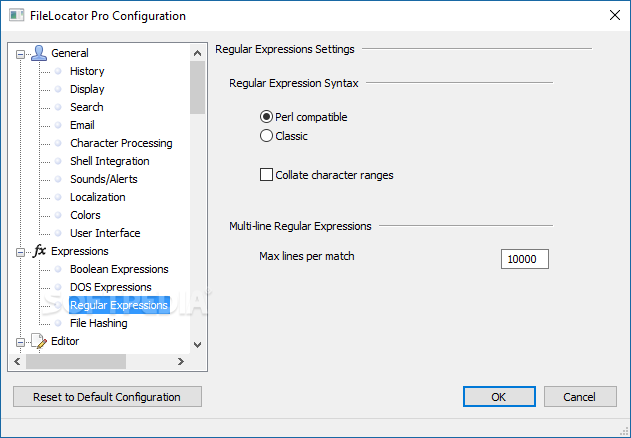The height and width of the screenshot is (438, 631).
Task: Click the tree scroll down arrow
Action: click(x=197, y=345)
